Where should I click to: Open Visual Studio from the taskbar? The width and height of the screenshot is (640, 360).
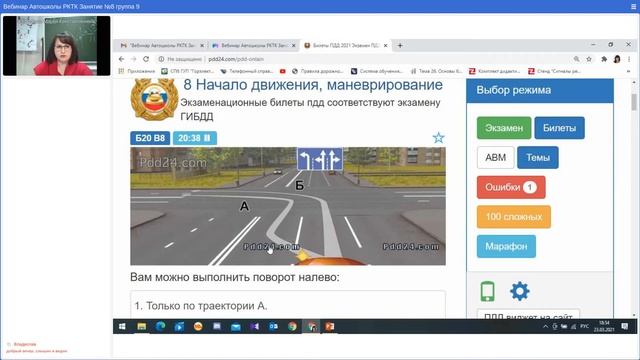coord(254,326)
